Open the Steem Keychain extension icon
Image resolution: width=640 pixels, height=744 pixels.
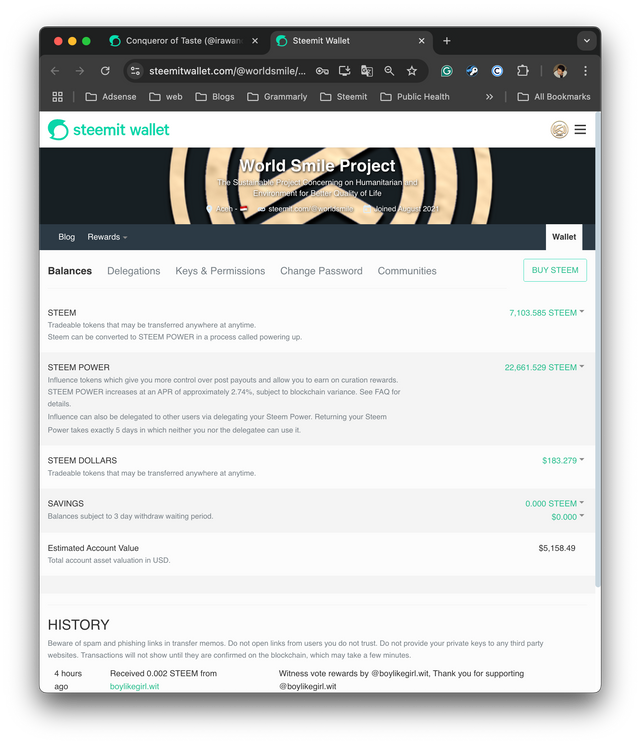click(x=472, y=71)
